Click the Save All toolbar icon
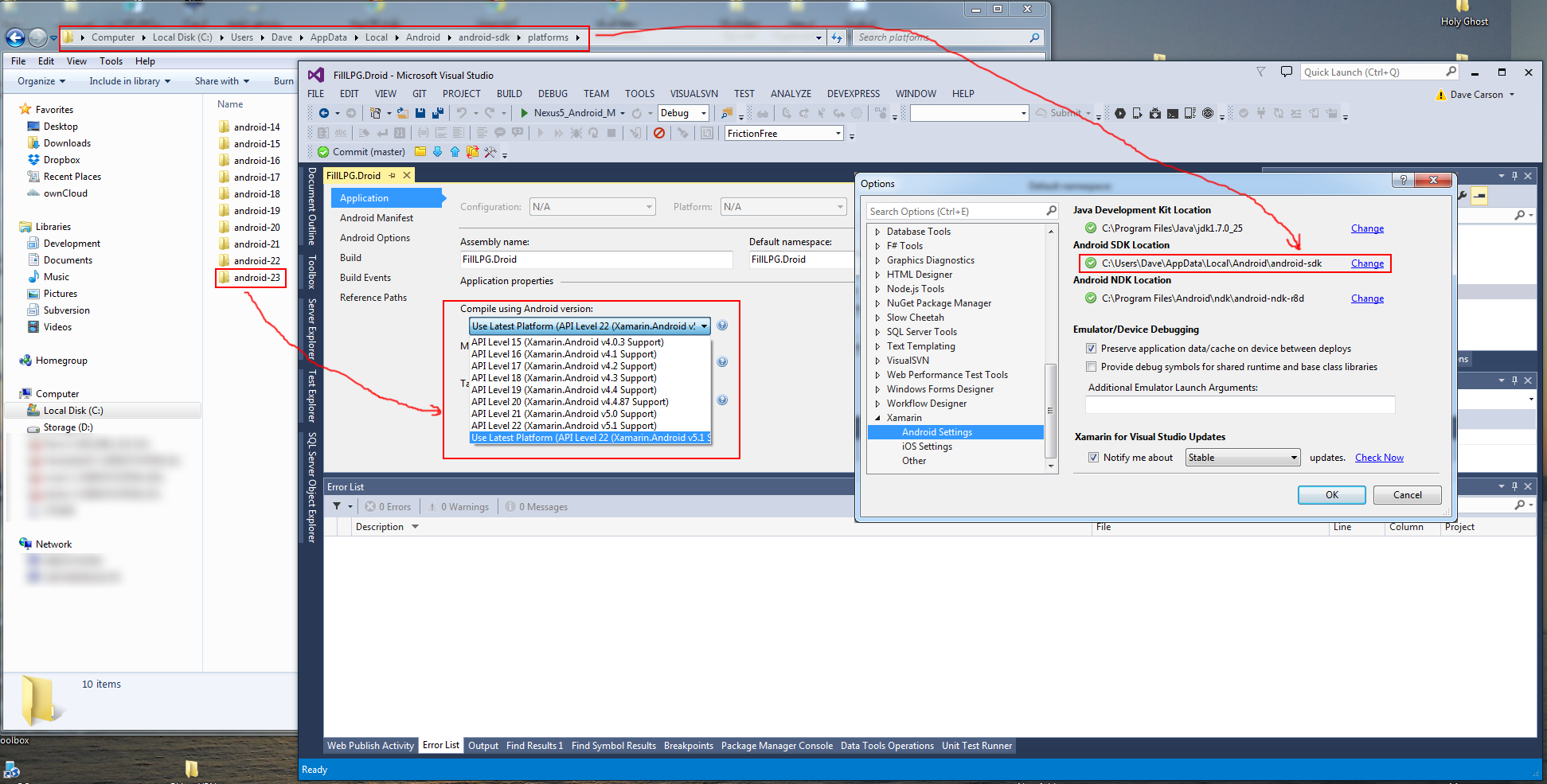 [x=437, y=113]
